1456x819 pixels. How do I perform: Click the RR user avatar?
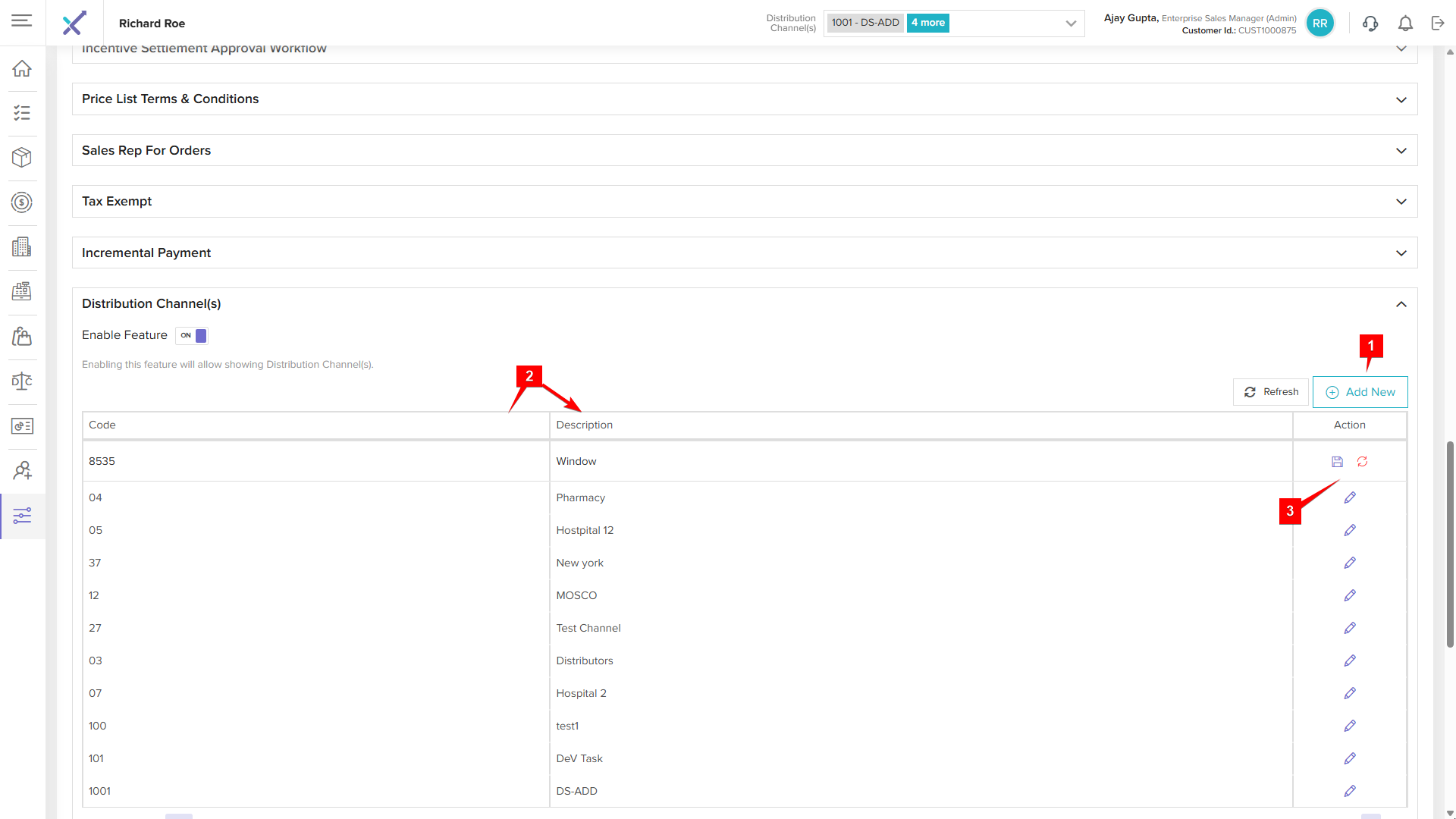tap(1319, 24)
